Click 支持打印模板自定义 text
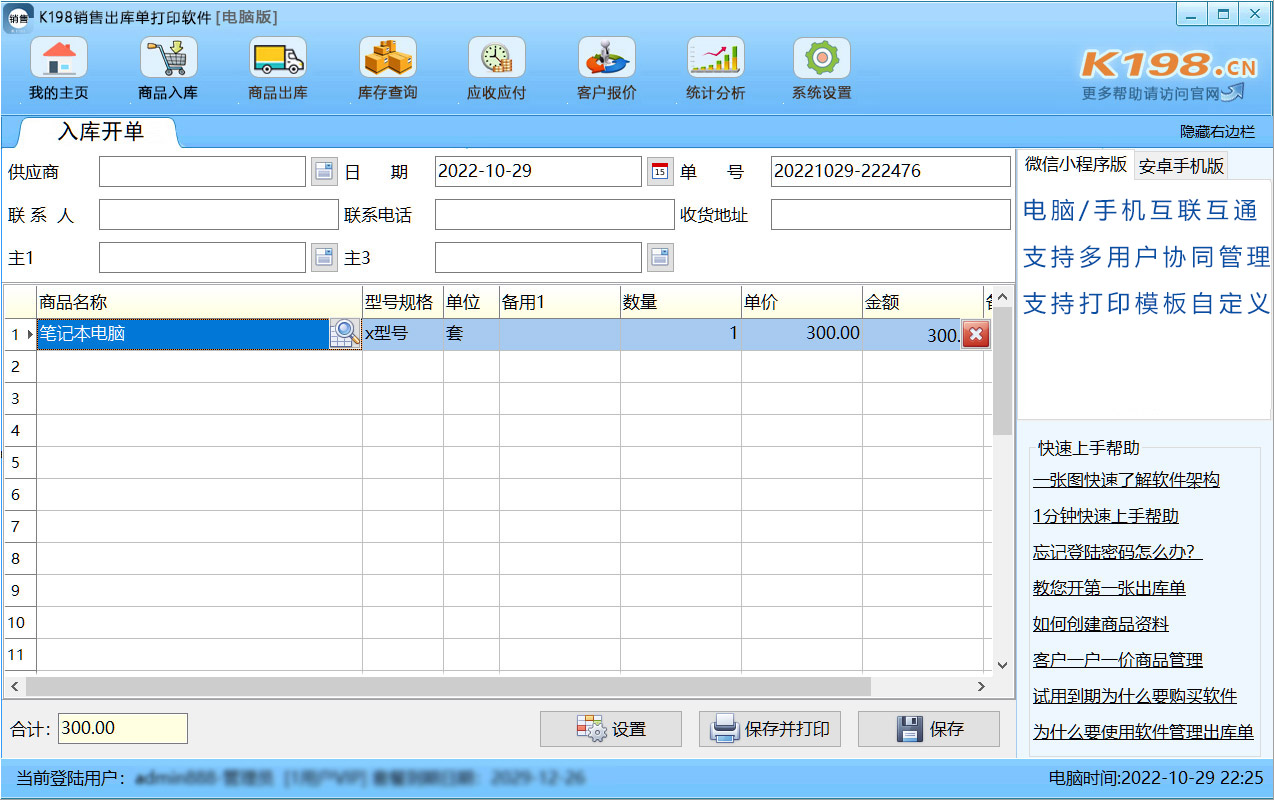 [1146, 303]
